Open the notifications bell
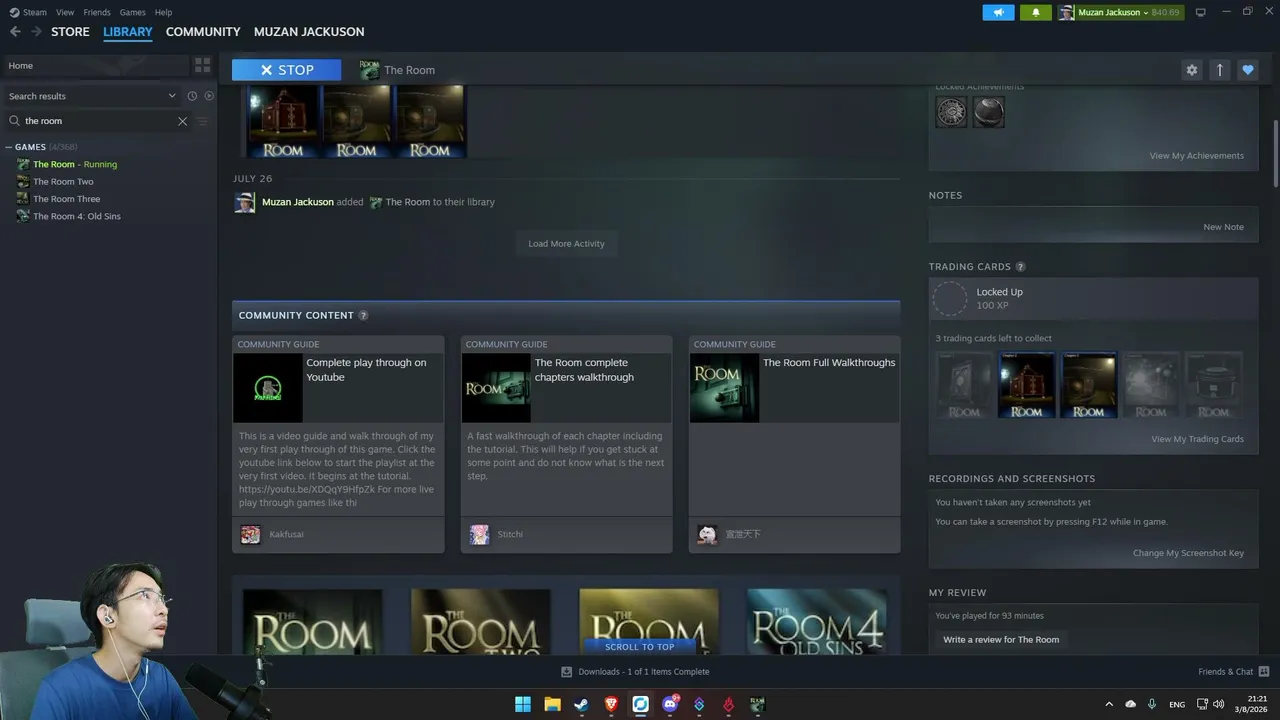This screenshot has width=1280, height=720. pyautogui.click(x=1036, y=12)
